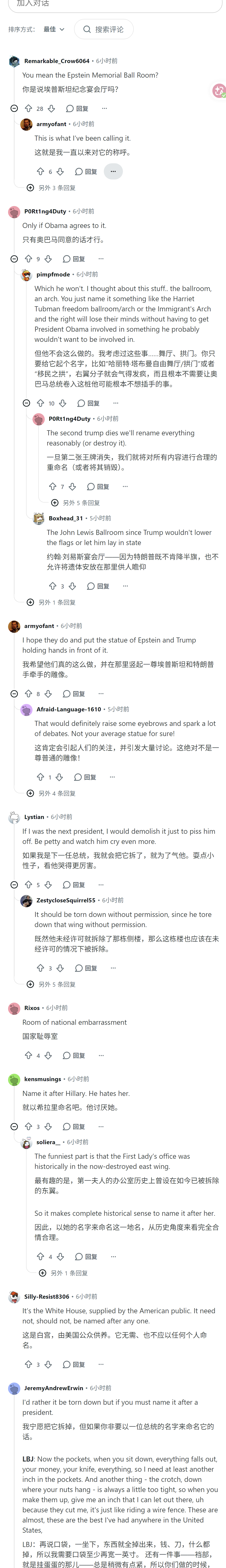Collapse Remarkable_Crow6064's comment thread
226x1568 pixels.
click(14, 108)
